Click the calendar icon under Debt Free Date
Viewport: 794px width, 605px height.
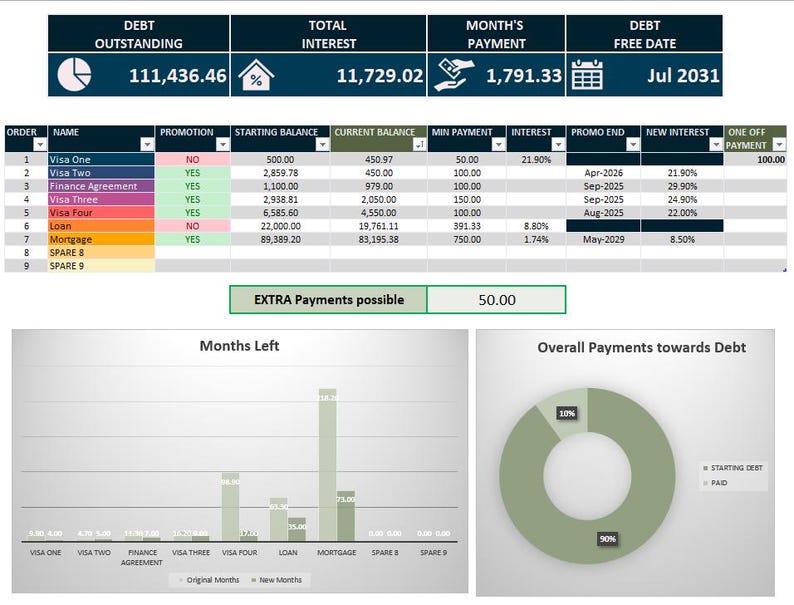point(587,75)
